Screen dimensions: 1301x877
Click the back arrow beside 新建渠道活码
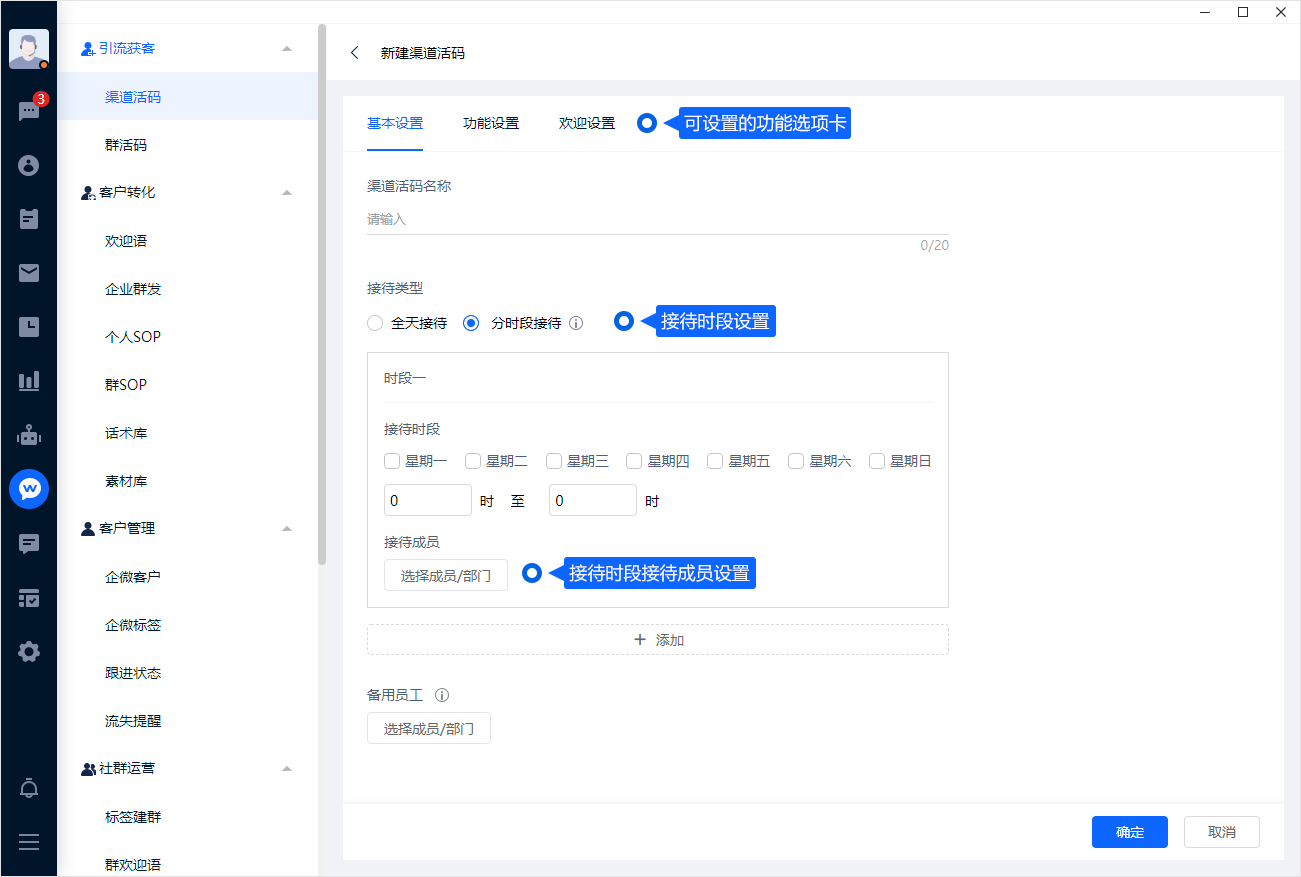tap(355, 53)
